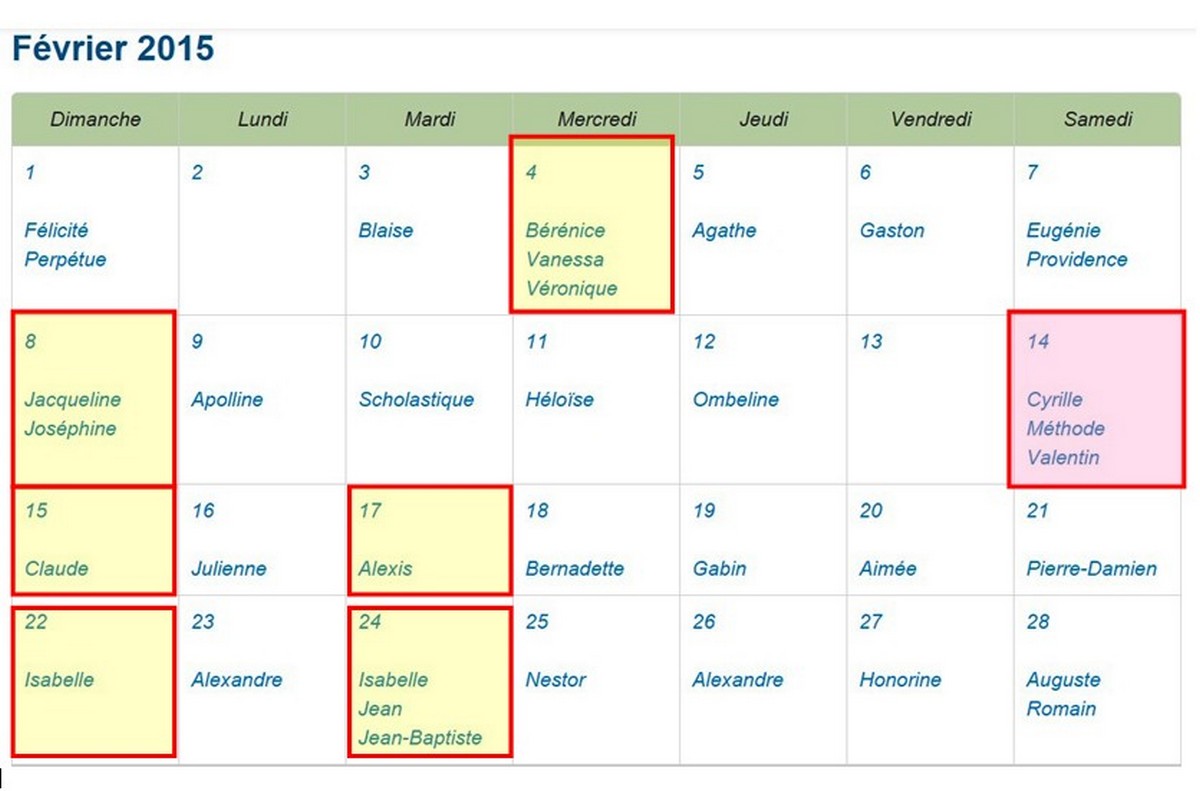Open the Joséphine name entry
This screenshot has height=791, width=1200.
[x=71, y=429]
